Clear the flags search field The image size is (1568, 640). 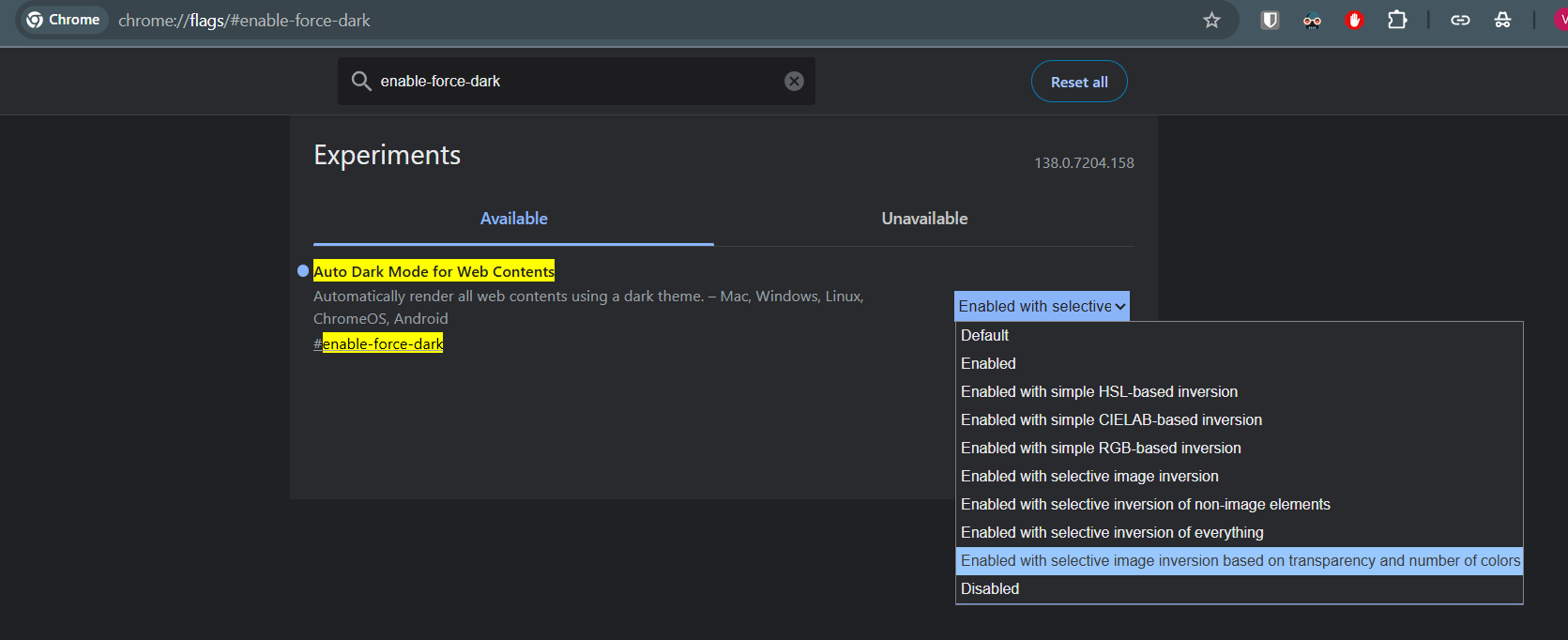[x=794, y=81]
